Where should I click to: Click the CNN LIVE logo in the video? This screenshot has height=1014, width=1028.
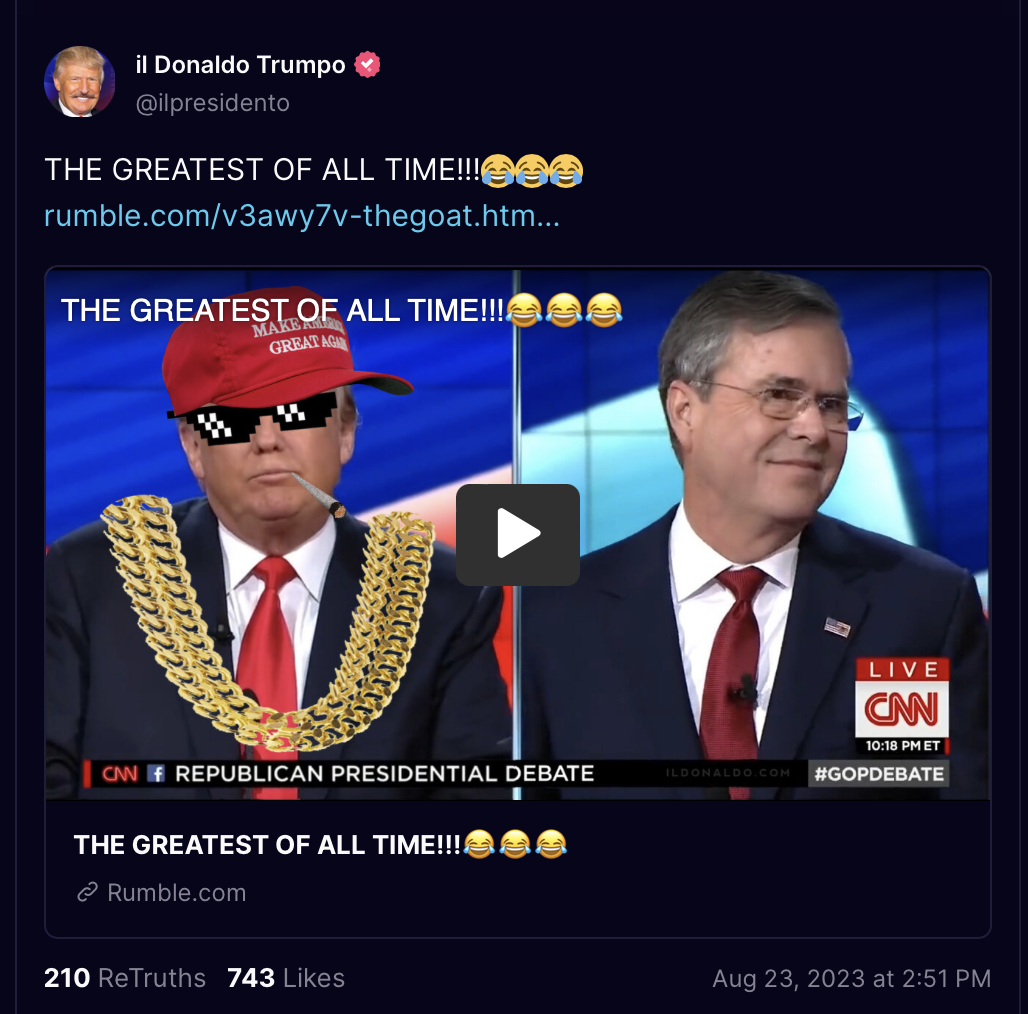point(902,705)
